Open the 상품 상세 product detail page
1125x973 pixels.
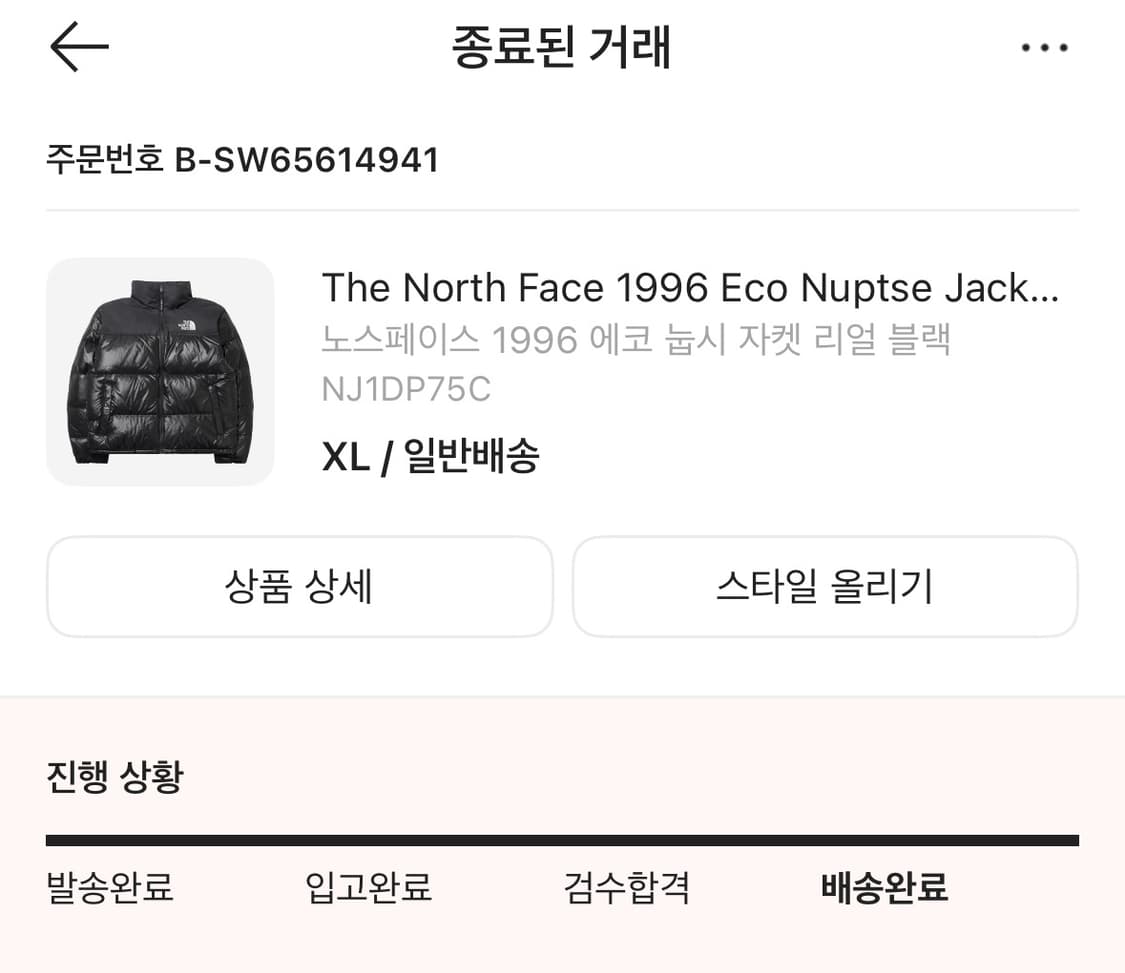pyautogui.click(x=299, y=587)
